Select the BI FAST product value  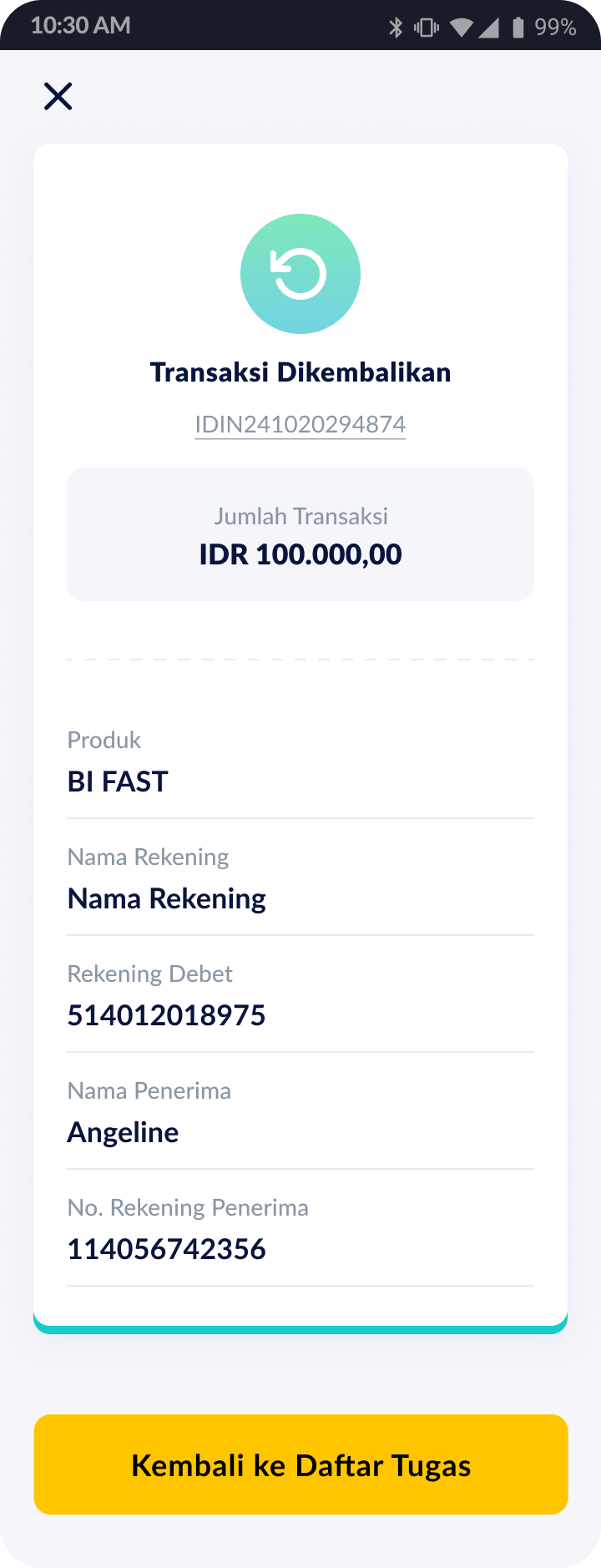[118, 781]
